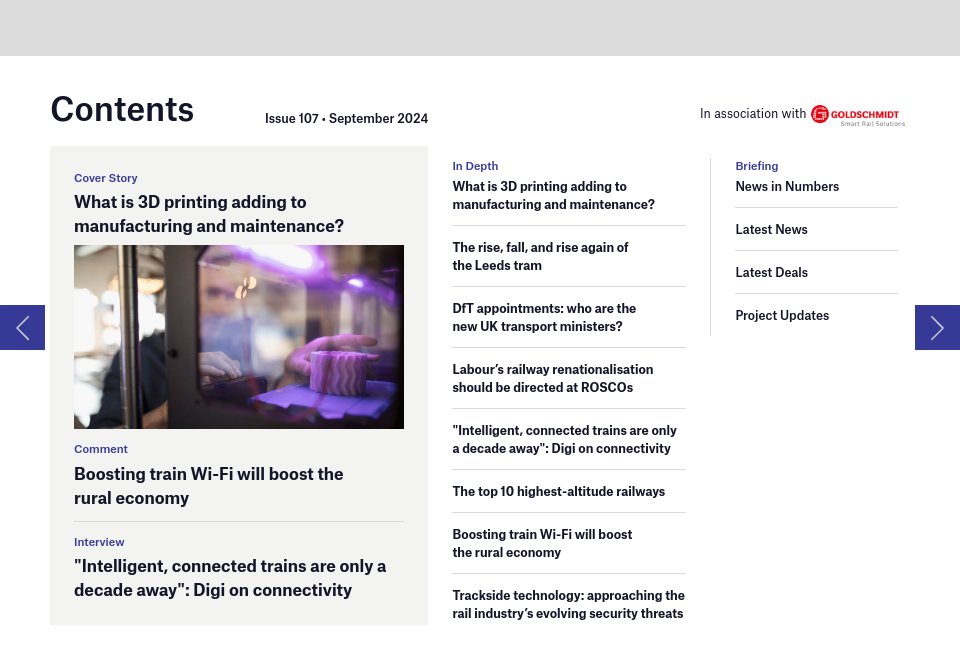The width and height of the screenshot is (960, 655).
Task: Open the 3D printing cover story image
Action: [239, 337]
